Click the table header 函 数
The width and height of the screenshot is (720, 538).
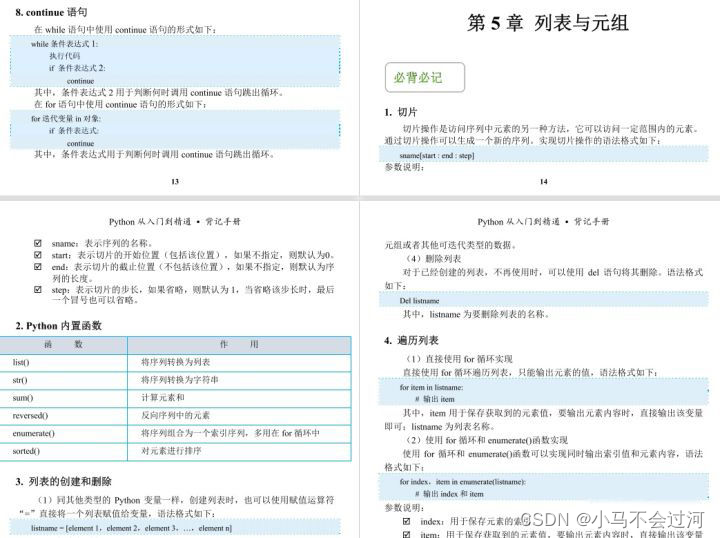click(x=63, y=345)
